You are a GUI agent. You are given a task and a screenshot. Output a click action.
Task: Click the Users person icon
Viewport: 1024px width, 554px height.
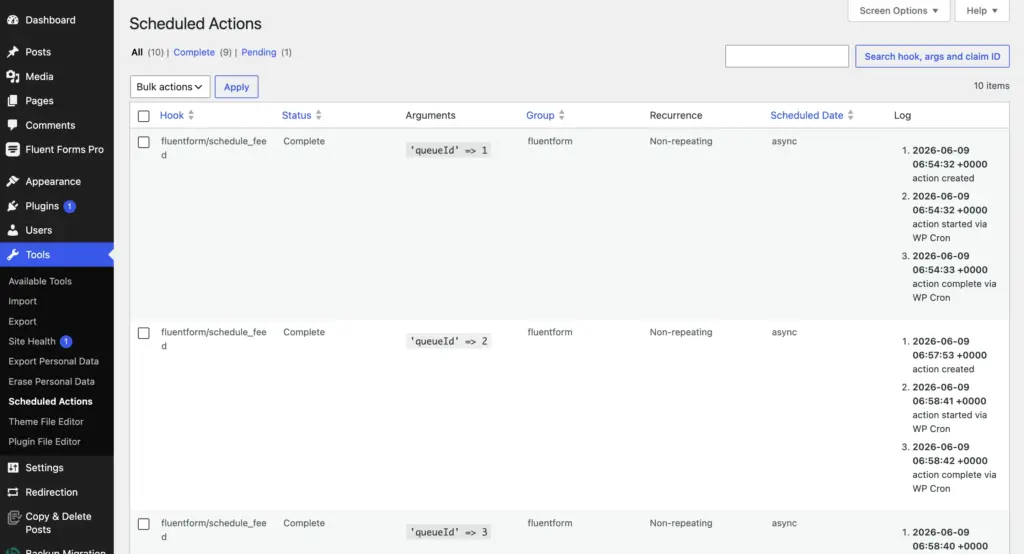click(12, 230)
